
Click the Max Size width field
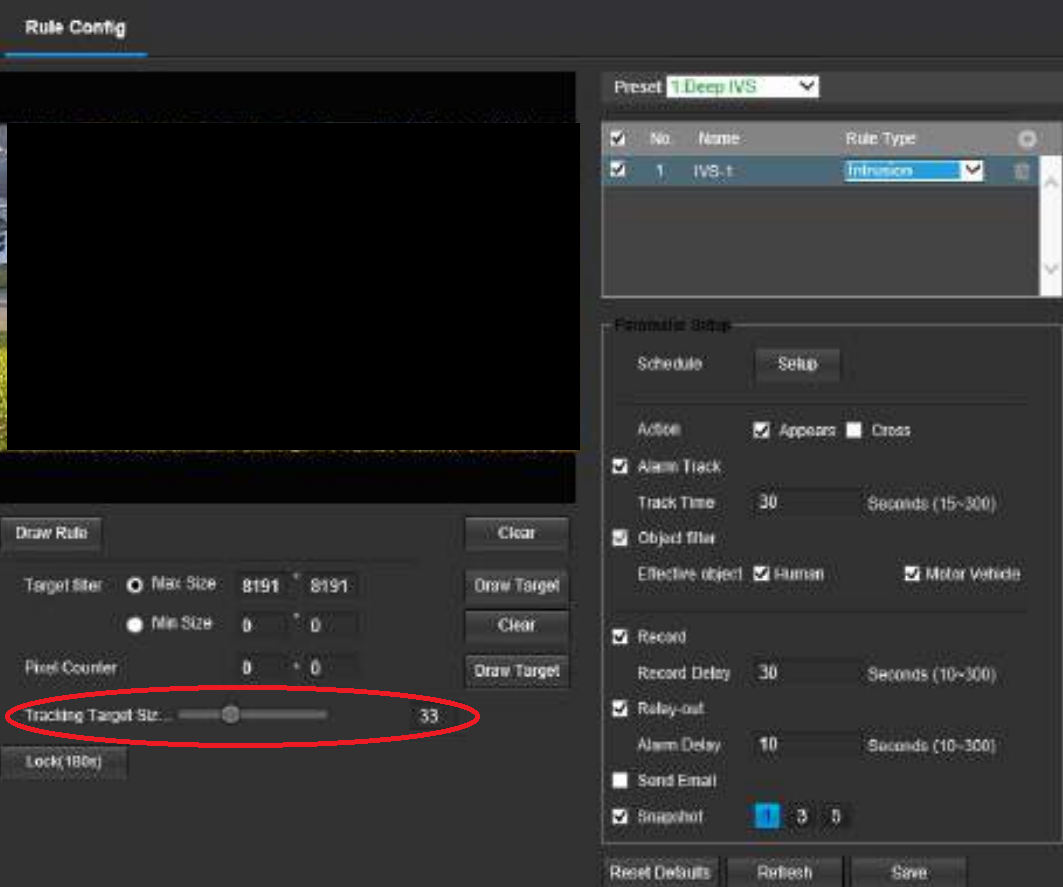(x=263, y=586)
